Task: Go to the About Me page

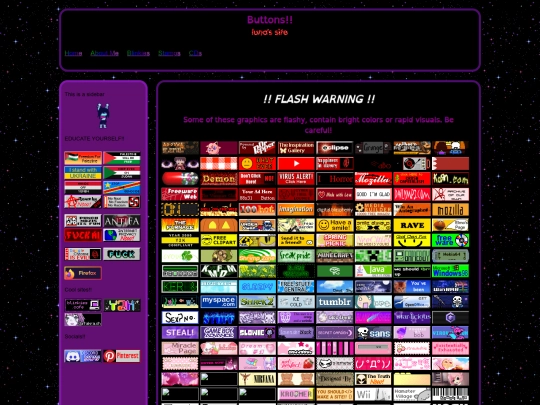Action: click(x=104, y=53)
